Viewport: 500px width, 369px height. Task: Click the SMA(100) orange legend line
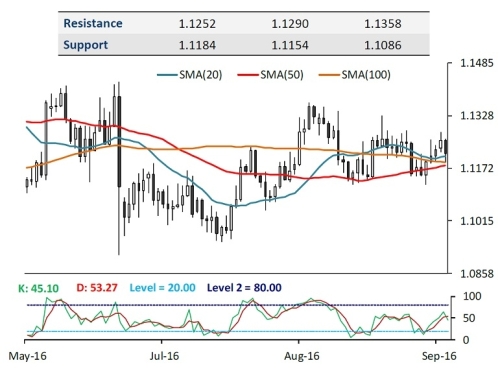tap(329, 75)
